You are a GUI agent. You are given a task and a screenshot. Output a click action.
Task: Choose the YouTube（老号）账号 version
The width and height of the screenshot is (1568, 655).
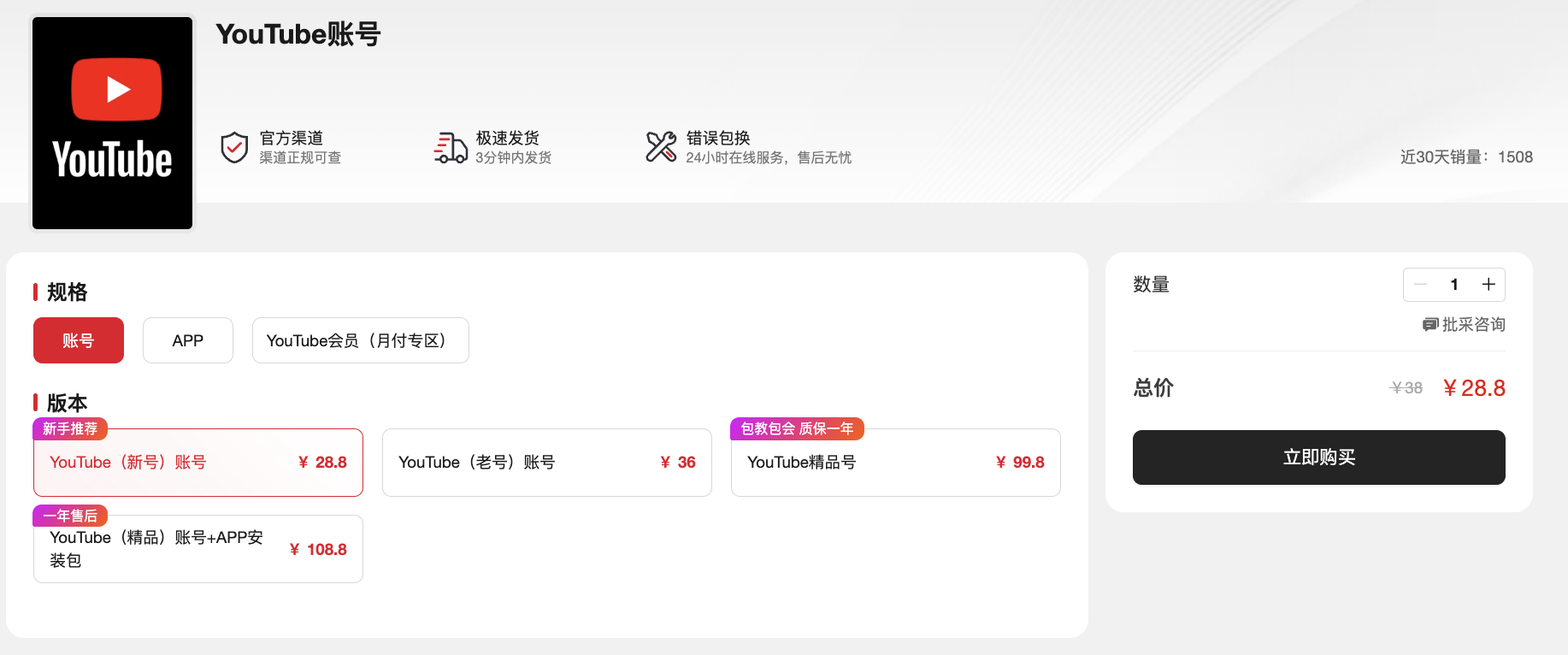point(546,462)
